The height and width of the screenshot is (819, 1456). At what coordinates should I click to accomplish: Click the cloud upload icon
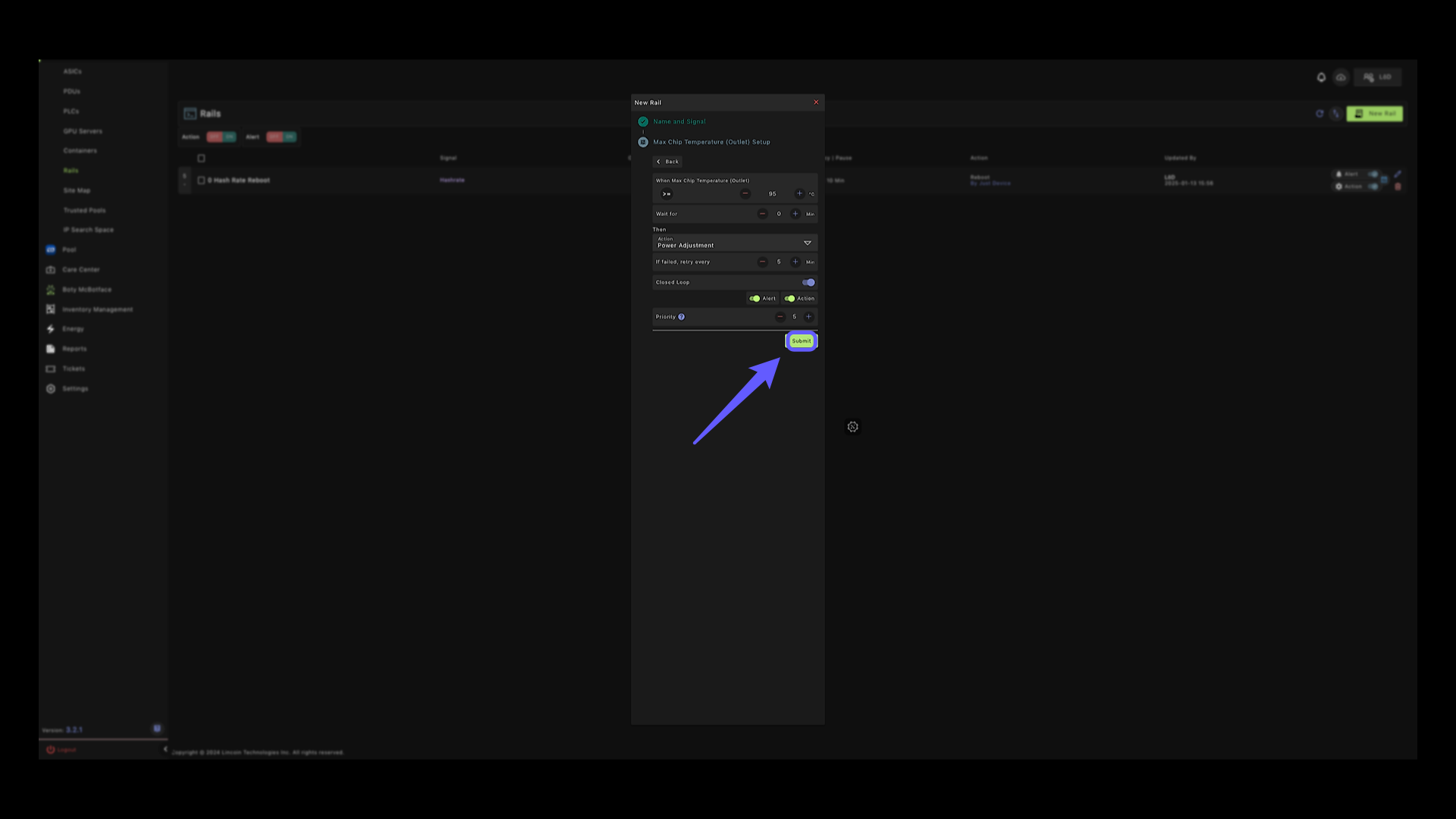(1341, 77)
